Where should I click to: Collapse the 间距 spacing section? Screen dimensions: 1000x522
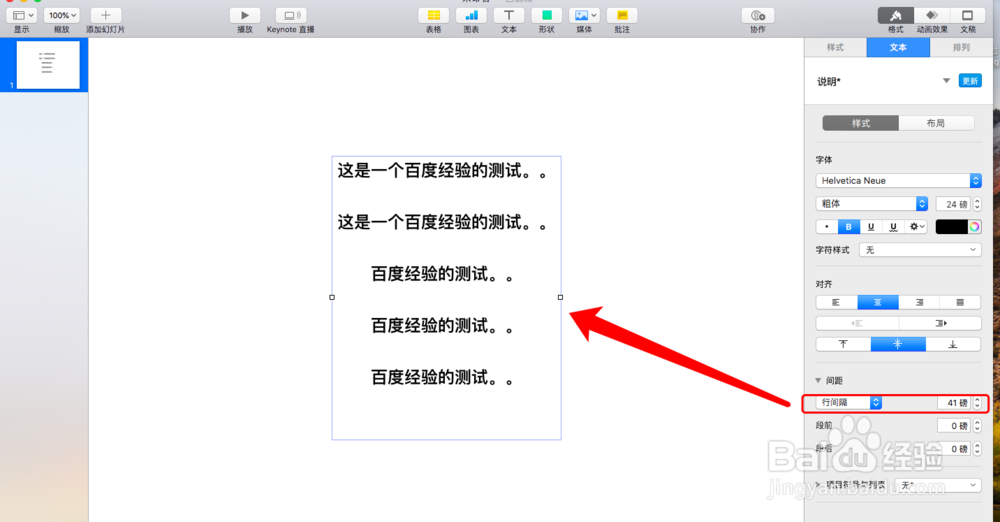point(818,380)
